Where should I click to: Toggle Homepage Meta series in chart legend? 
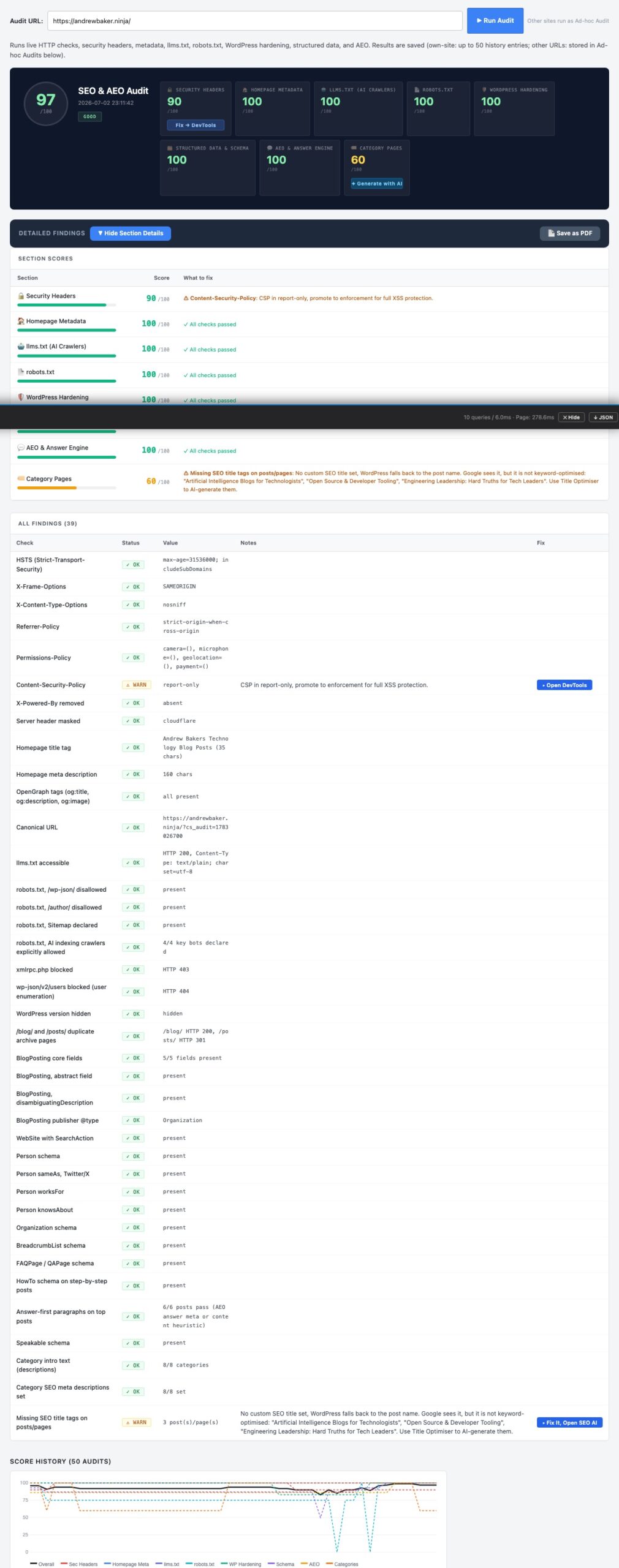[126, 1564]
